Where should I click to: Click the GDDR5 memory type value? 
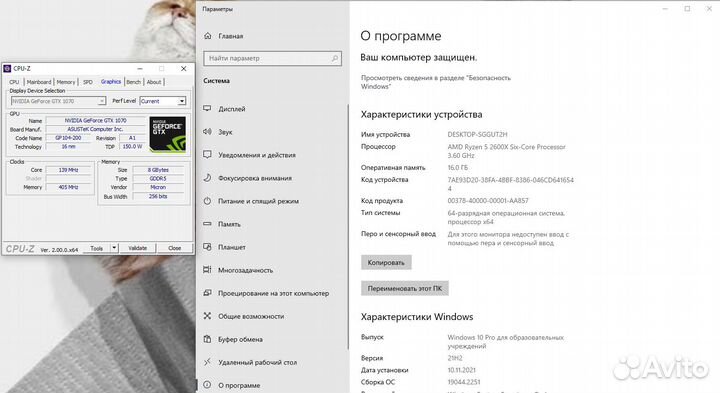point(158,179)
